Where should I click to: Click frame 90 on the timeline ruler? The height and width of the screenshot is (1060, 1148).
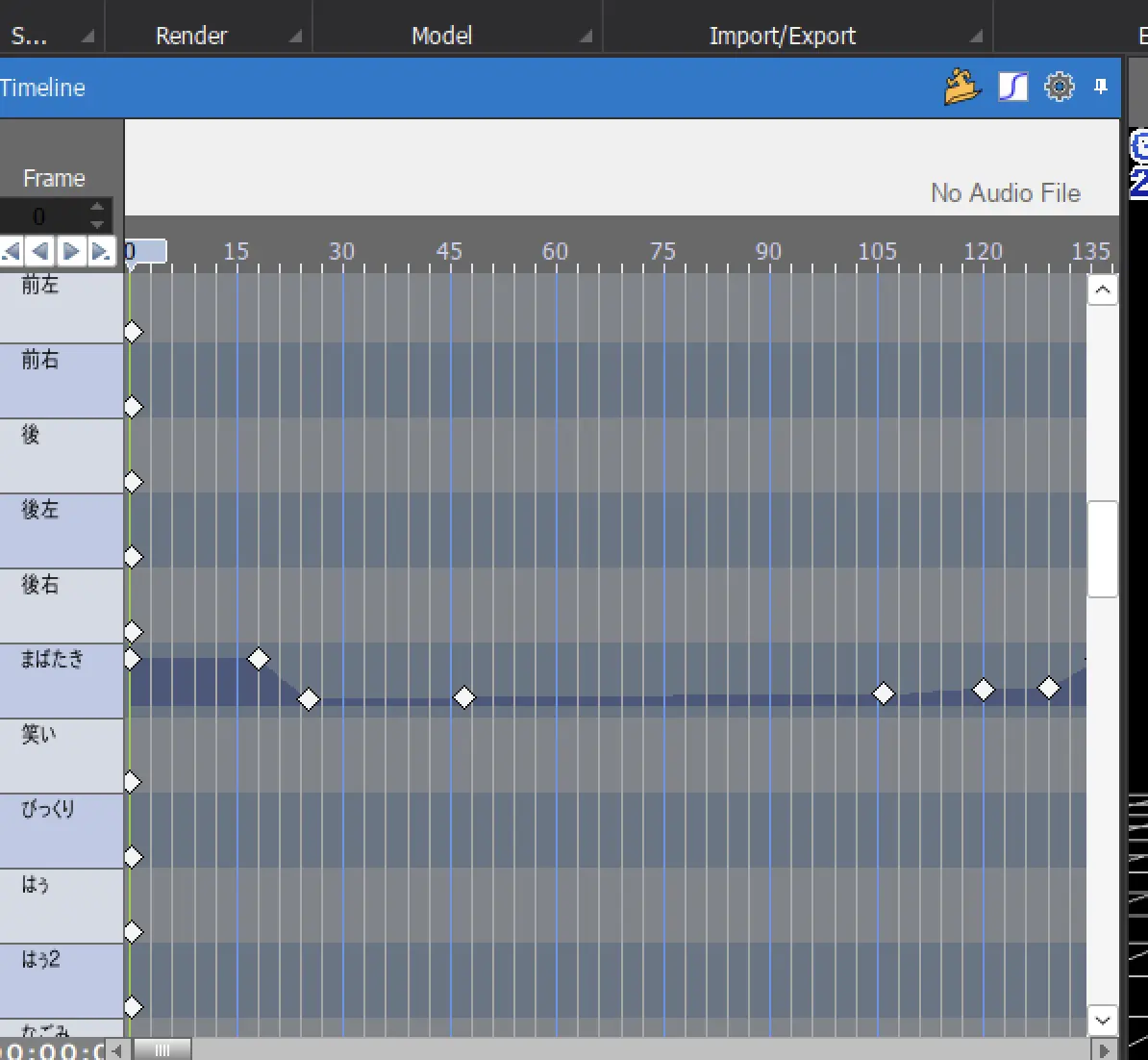click(x=769, y=252)
